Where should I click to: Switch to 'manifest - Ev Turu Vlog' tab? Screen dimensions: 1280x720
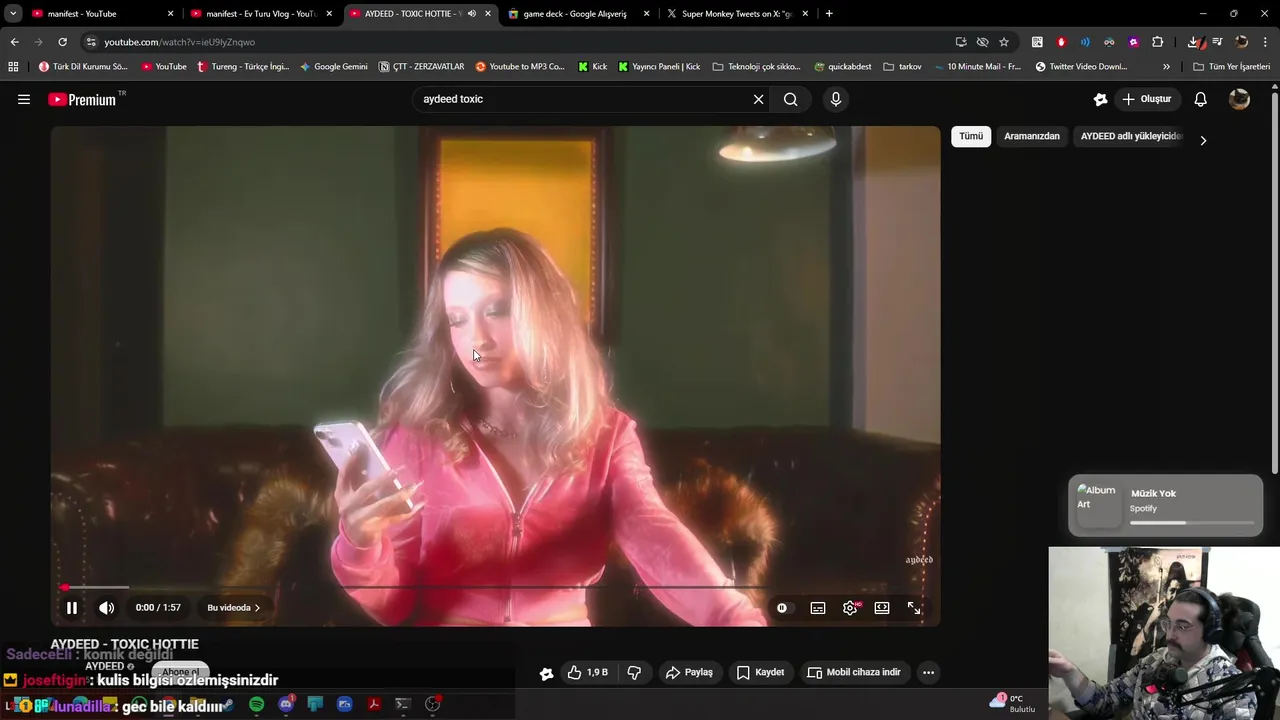coord(261,14)
